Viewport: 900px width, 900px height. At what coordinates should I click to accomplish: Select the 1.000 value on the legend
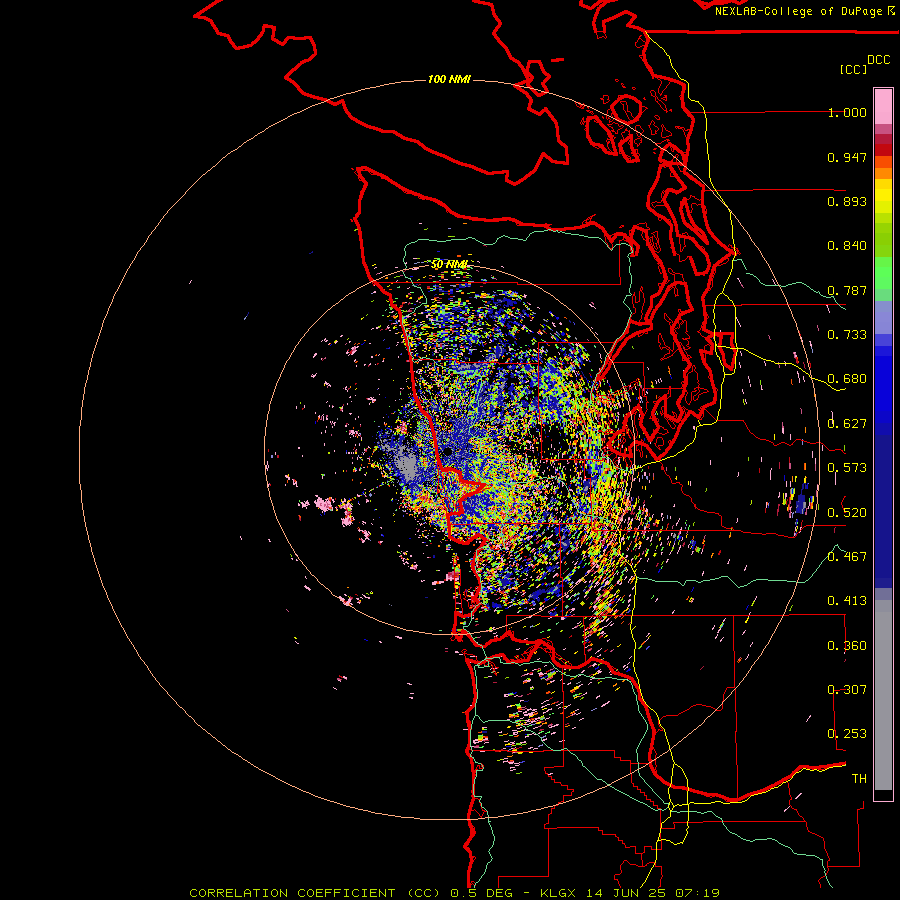[x=847, y=112]
